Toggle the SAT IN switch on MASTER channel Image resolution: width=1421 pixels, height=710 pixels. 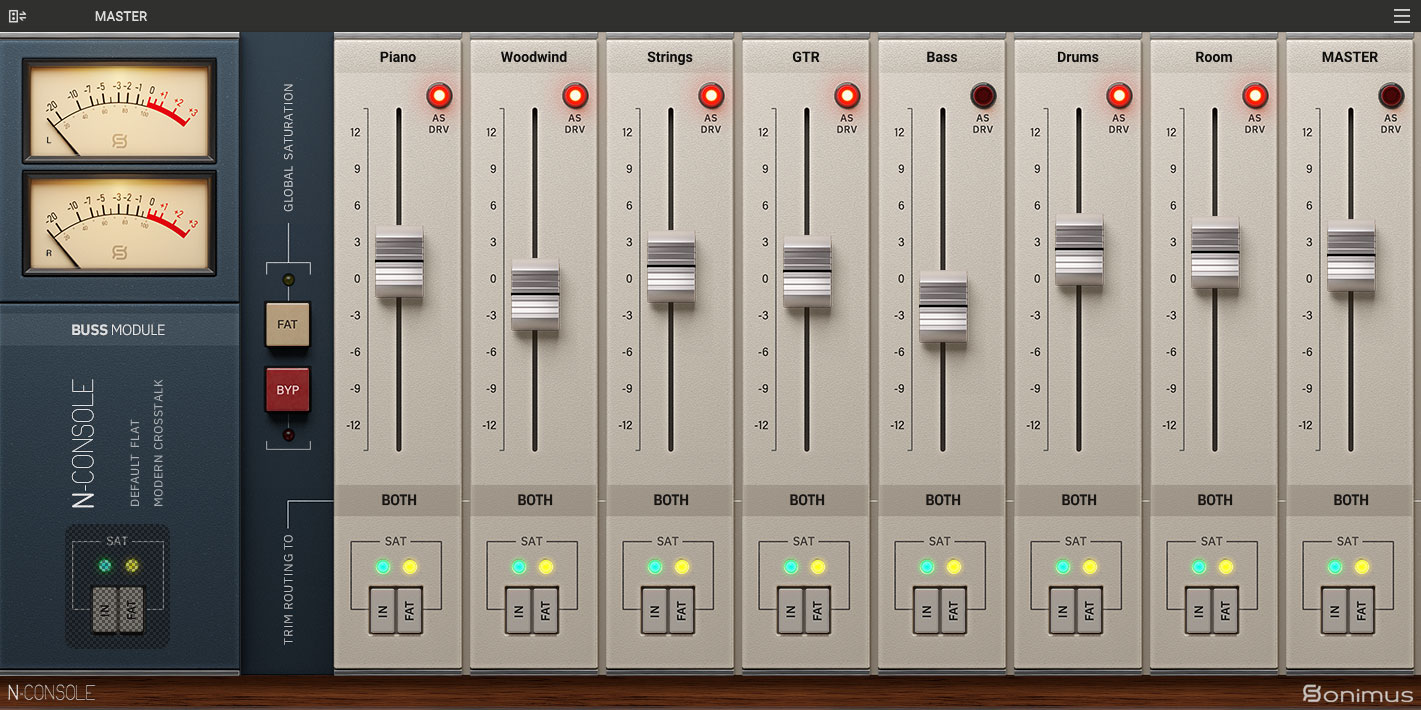pyautogui.click(x=1336, y=610)
